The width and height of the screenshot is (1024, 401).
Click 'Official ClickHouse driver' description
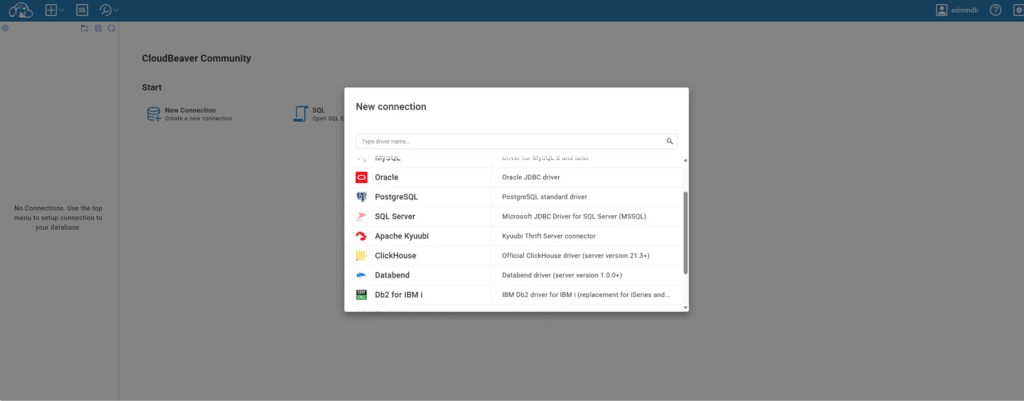575,255
